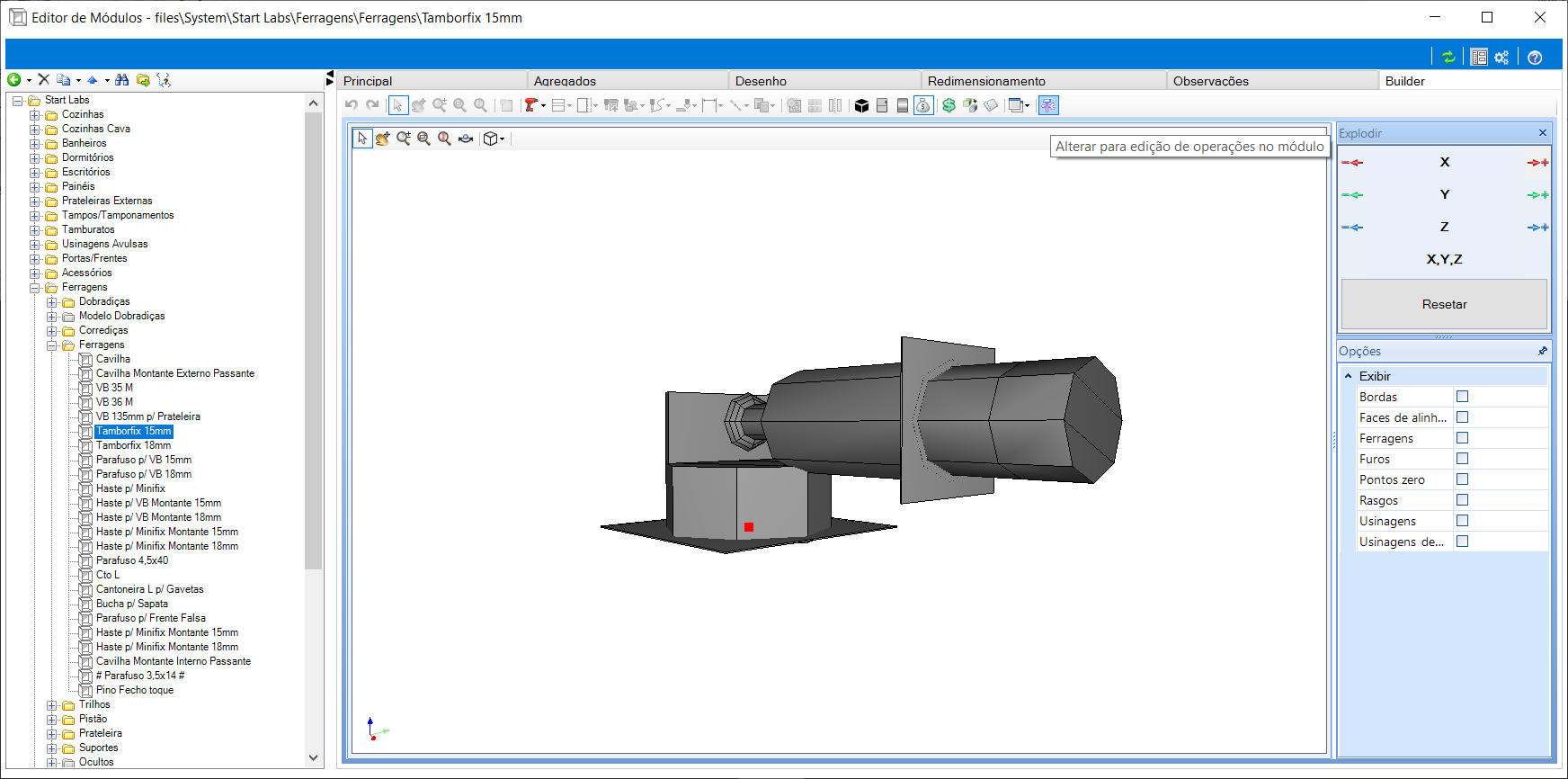Image resolution: width=1568 pixels, height=779 pixels.
Task: Pin the Opções panel
Action: tap(1543, 351)
